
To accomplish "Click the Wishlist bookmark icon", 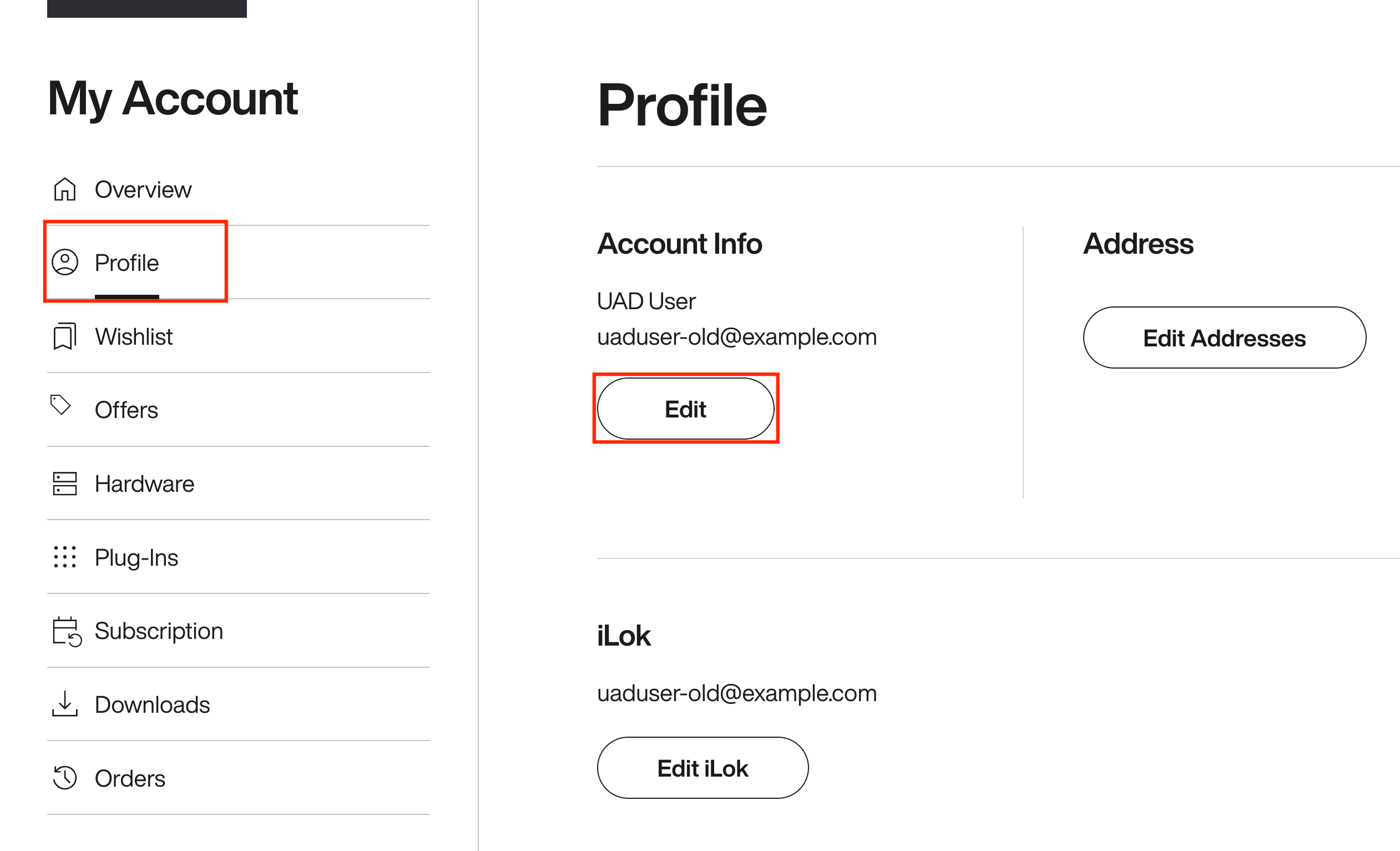I will click(65, 336).
